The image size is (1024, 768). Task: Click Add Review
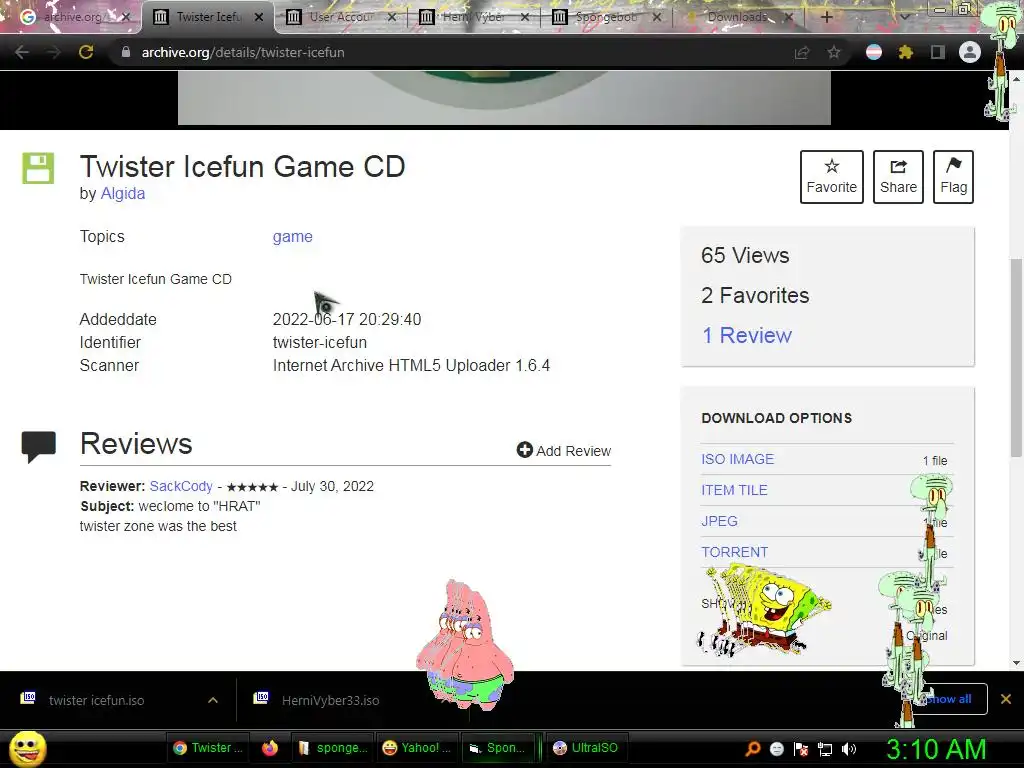pos(564,451)
